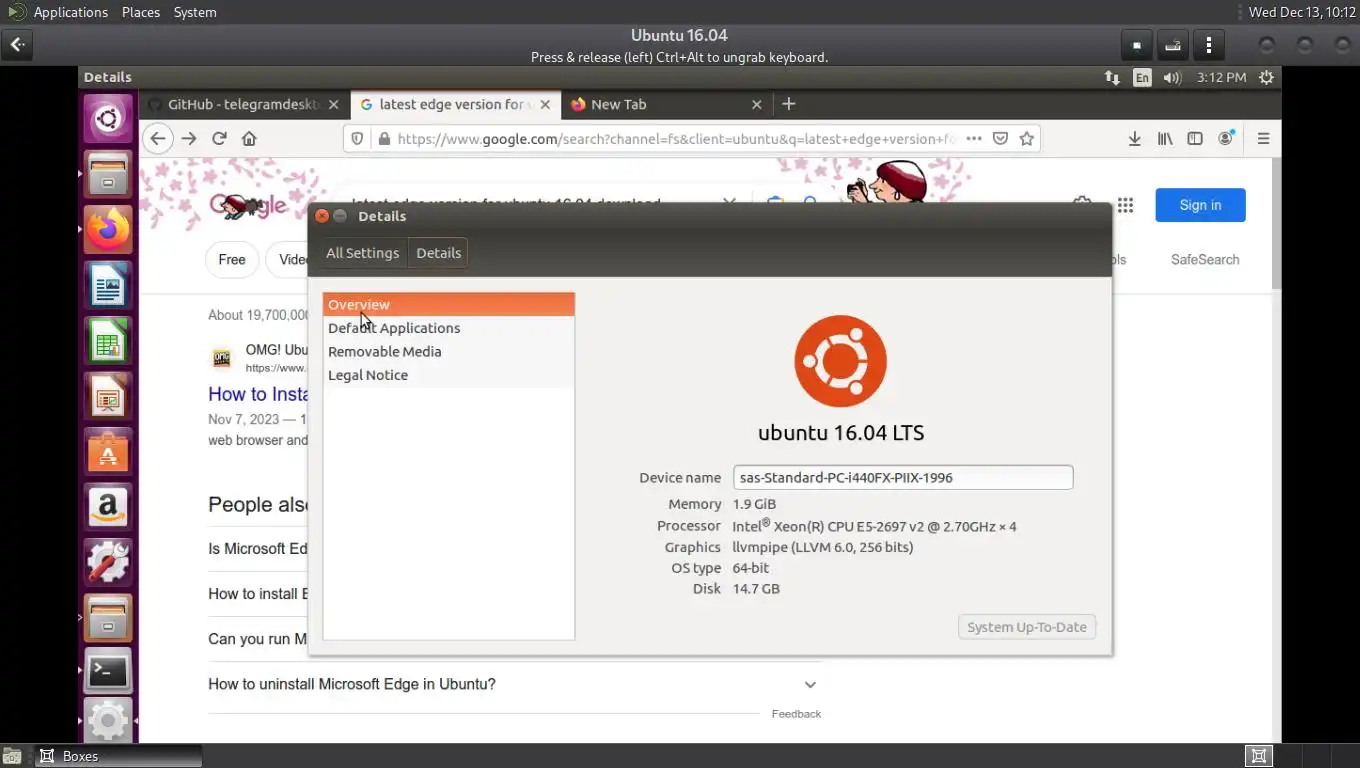Click Firefox back arrow button
The height and width of the screenshot is (768, 1360).
pos(158,139)
